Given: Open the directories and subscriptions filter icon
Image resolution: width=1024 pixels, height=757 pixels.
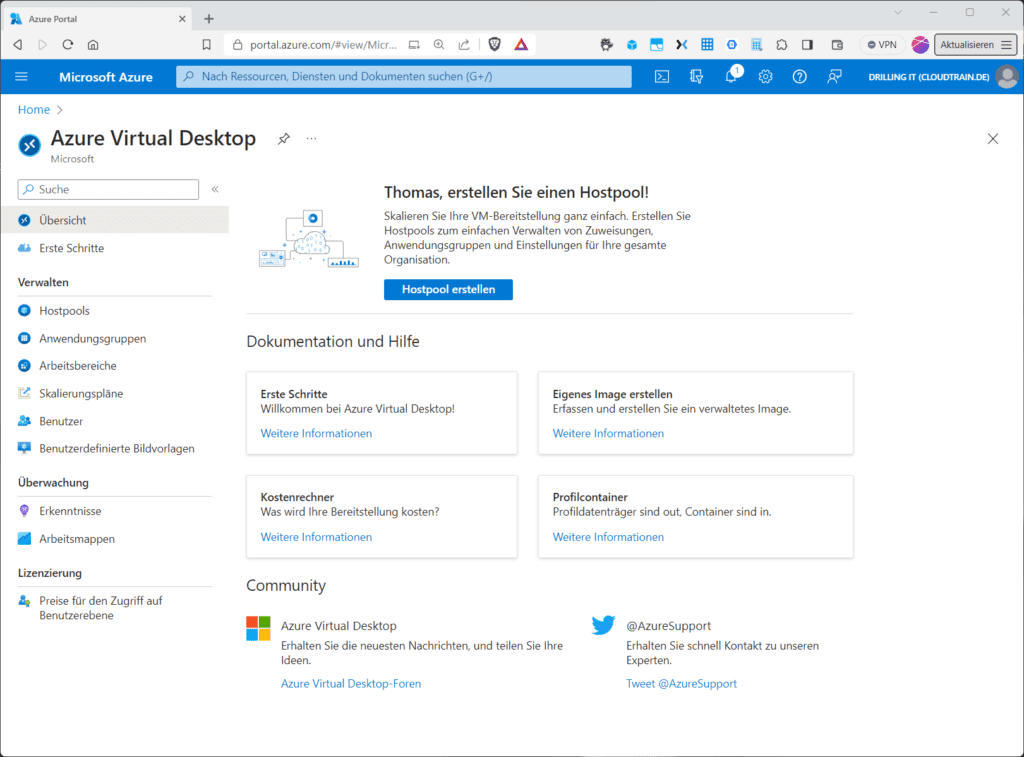Looking at the screenshot, I should [x=696, y=76].
